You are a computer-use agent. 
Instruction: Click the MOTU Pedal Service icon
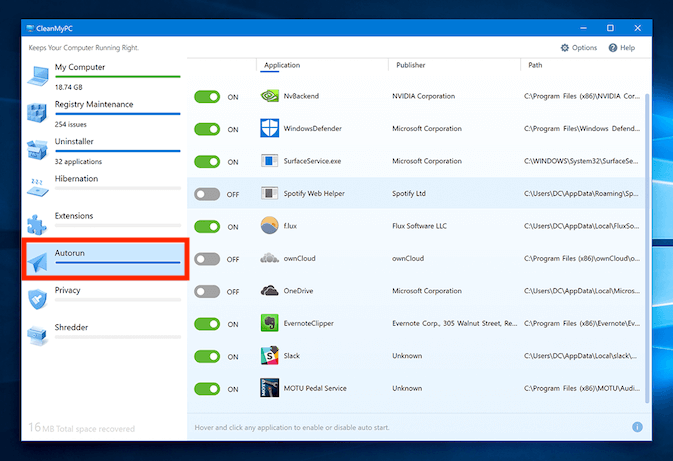pyautogui.click(x=270, y=388)
